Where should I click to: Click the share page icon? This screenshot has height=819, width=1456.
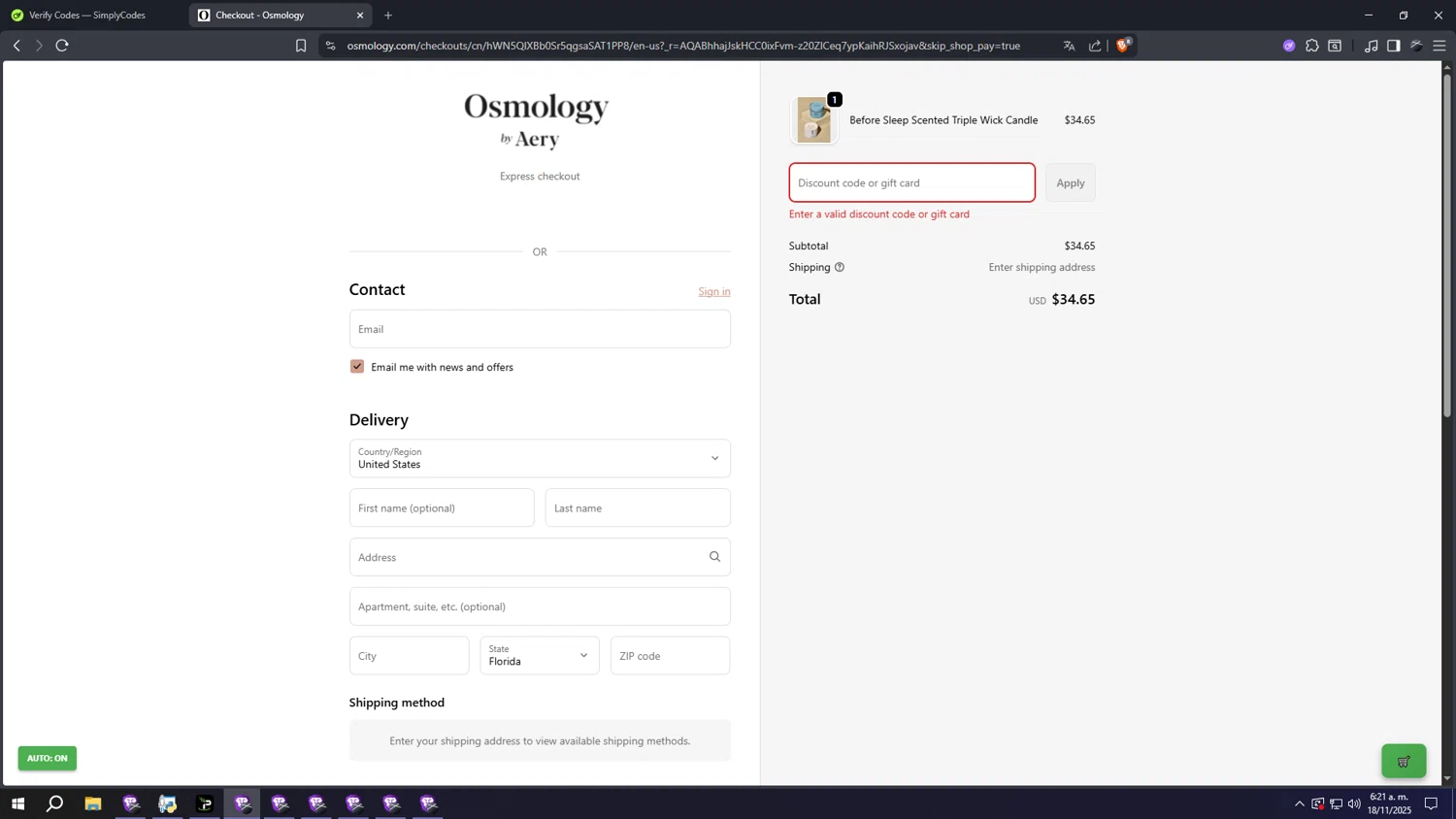click(x=1095, y=46)
